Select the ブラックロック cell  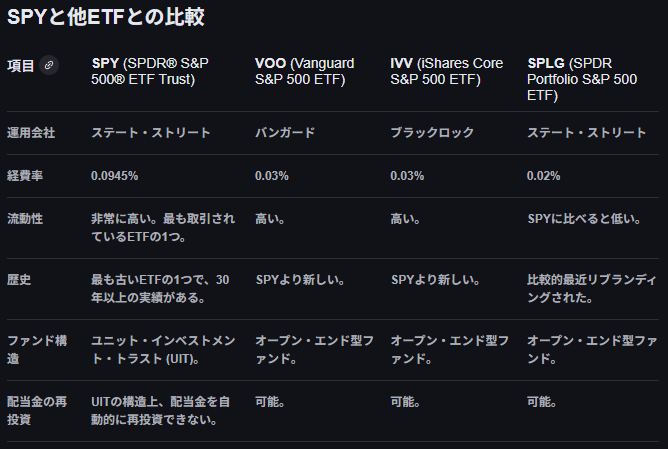click(430, 133)
